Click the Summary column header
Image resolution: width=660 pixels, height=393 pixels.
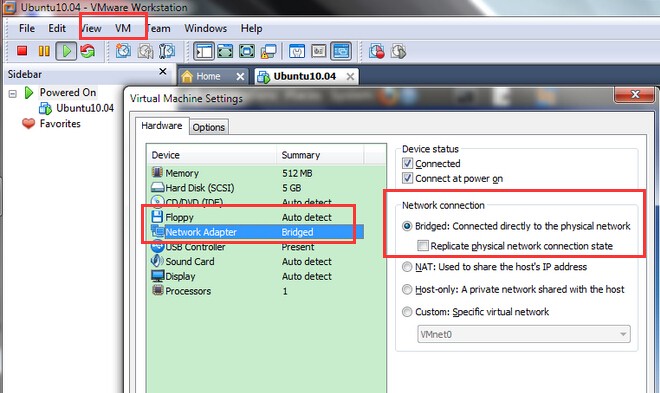(320, 155)
